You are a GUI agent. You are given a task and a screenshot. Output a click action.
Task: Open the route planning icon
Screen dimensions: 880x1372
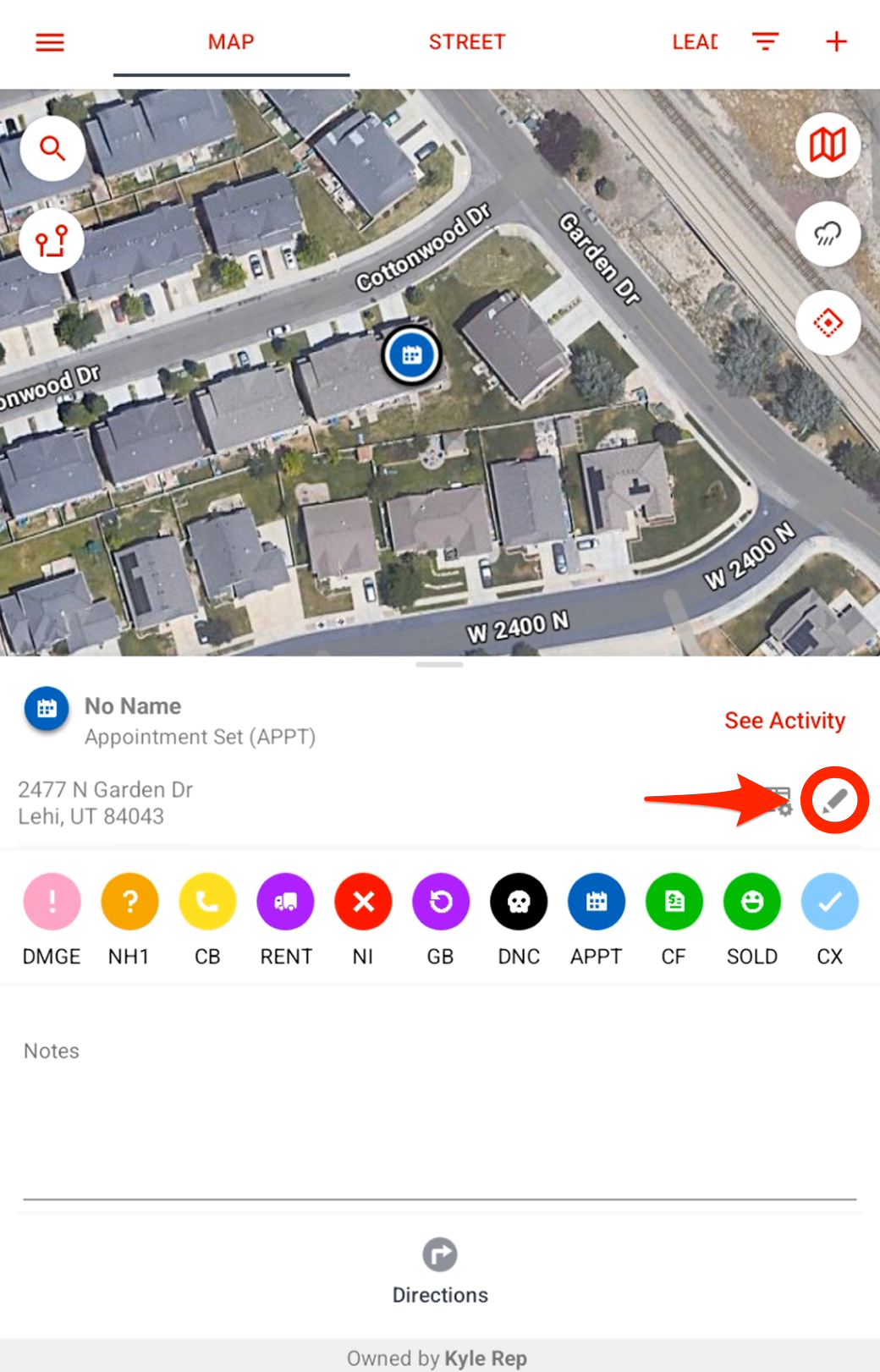click(x=52, y=241)
